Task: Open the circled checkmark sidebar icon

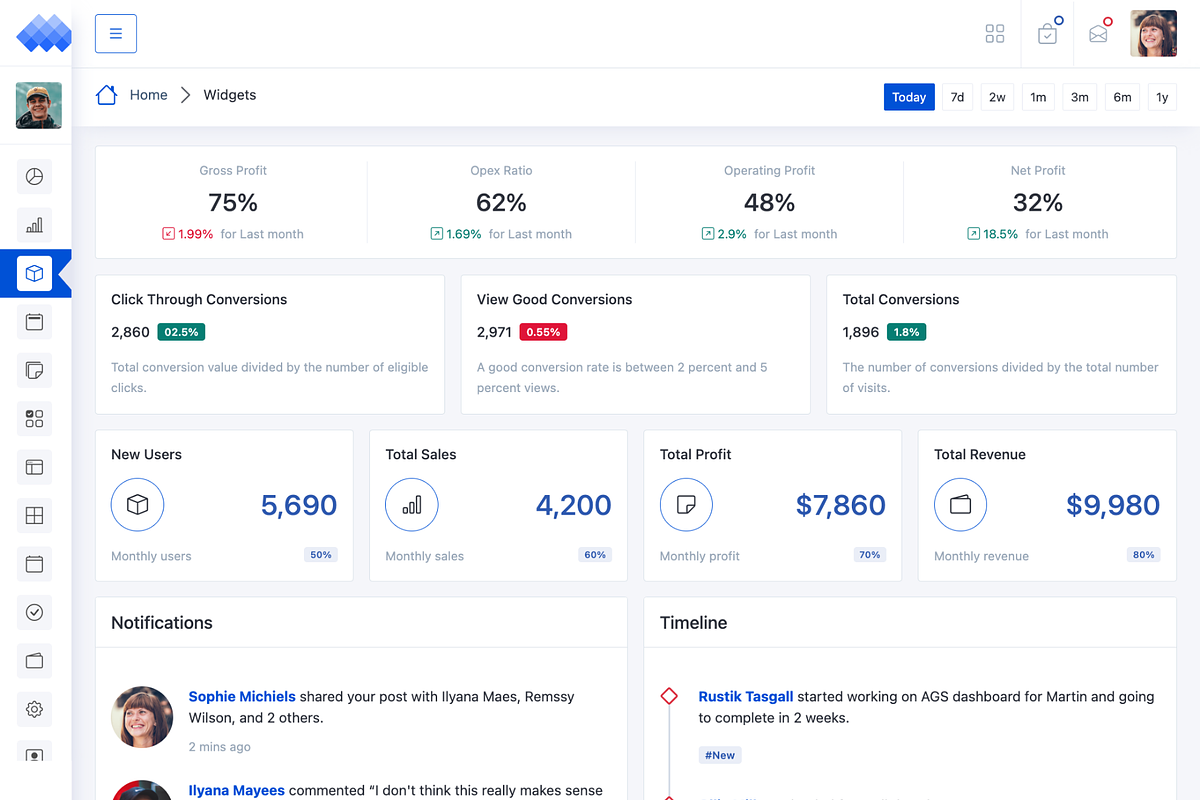Action: tap(34, 612)
